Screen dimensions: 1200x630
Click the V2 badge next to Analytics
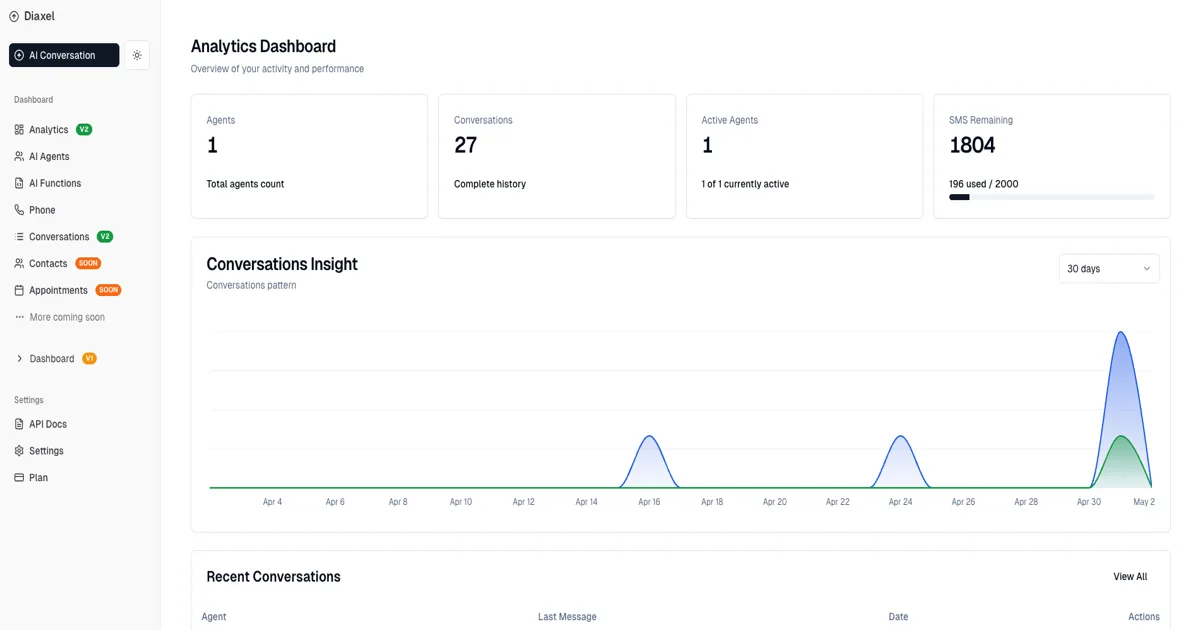[x=84, y=130]
